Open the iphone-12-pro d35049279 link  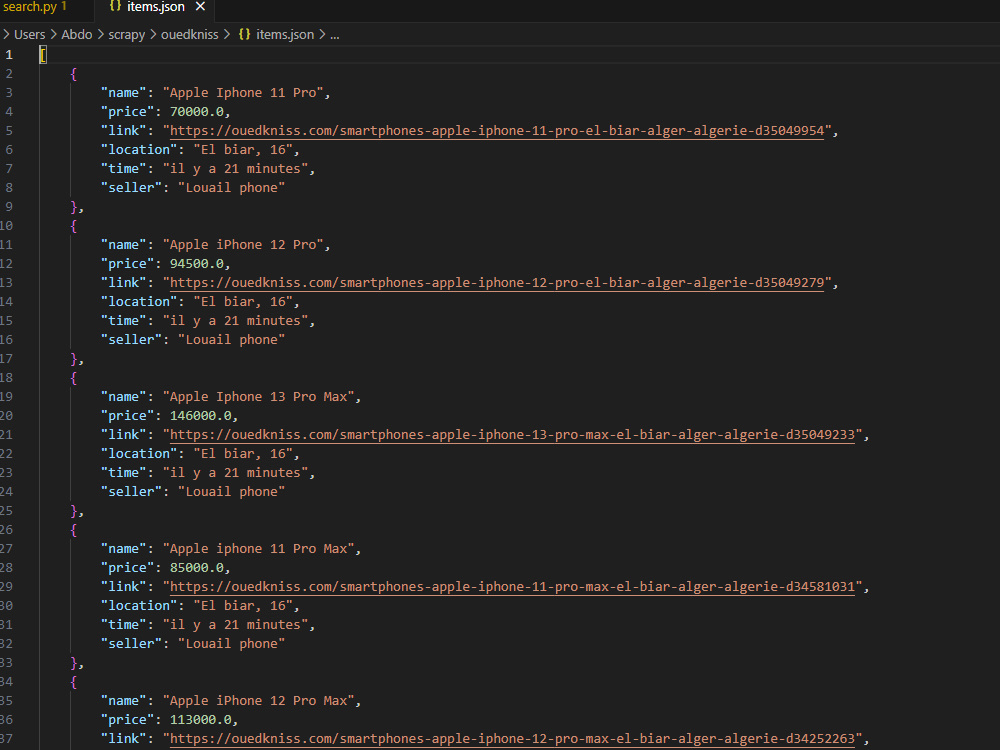click(x=497, y=283)
